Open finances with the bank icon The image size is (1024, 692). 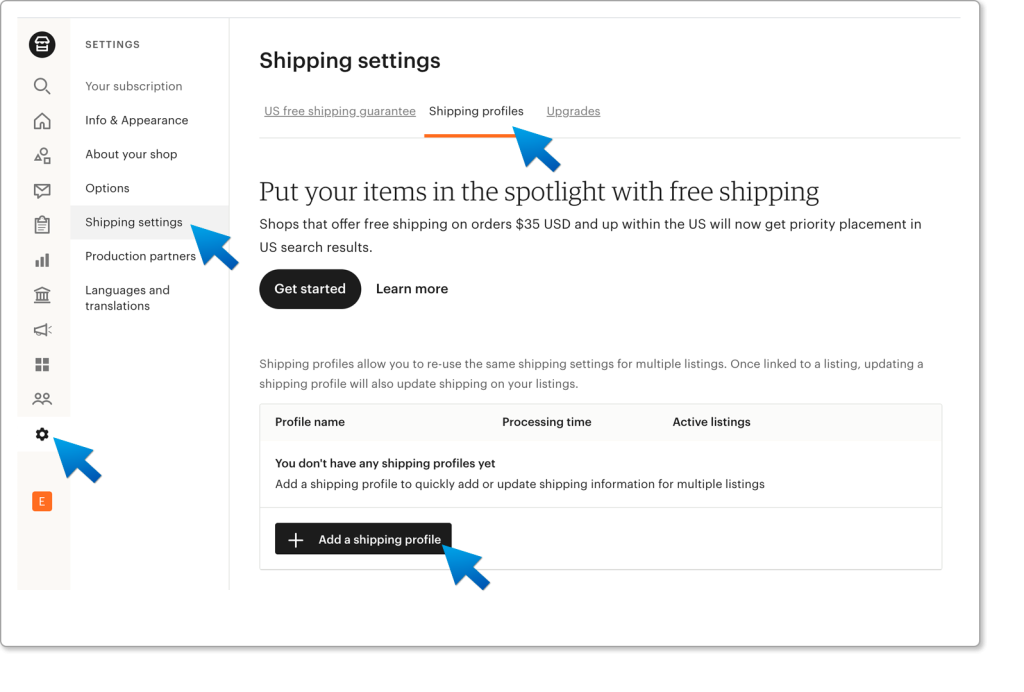42,294
